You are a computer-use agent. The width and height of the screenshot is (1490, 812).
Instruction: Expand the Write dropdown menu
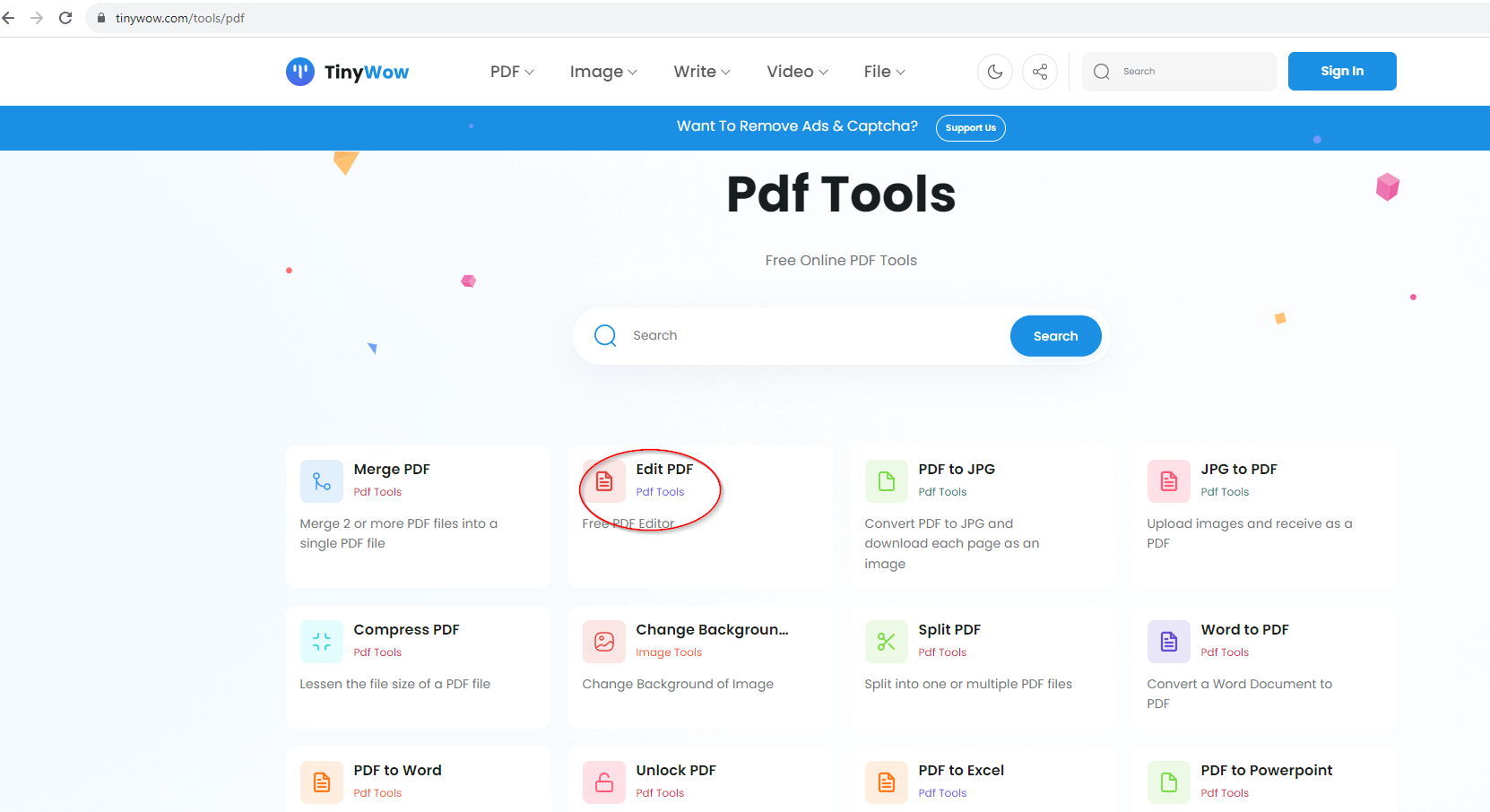coord(702,72)
